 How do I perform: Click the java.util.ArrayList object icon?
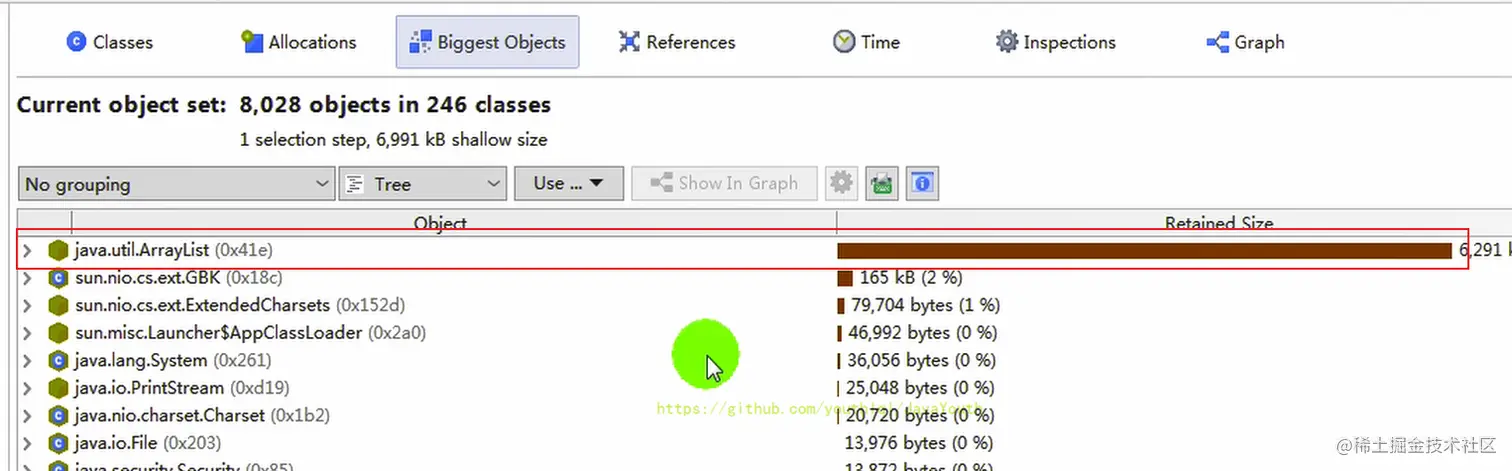(x=58, y=250)
